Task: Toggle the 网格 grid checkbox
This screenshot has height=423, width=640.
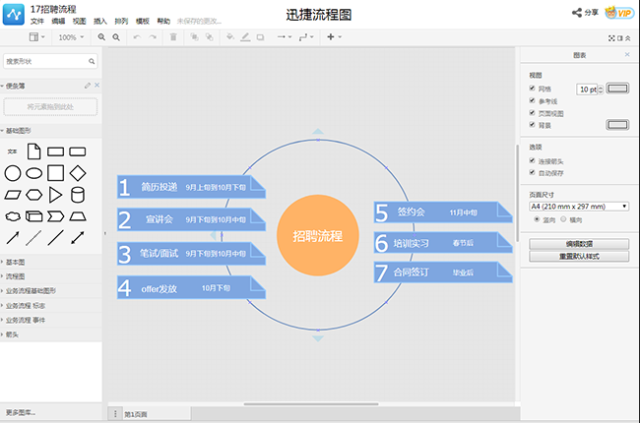Action: coord(532,88)
